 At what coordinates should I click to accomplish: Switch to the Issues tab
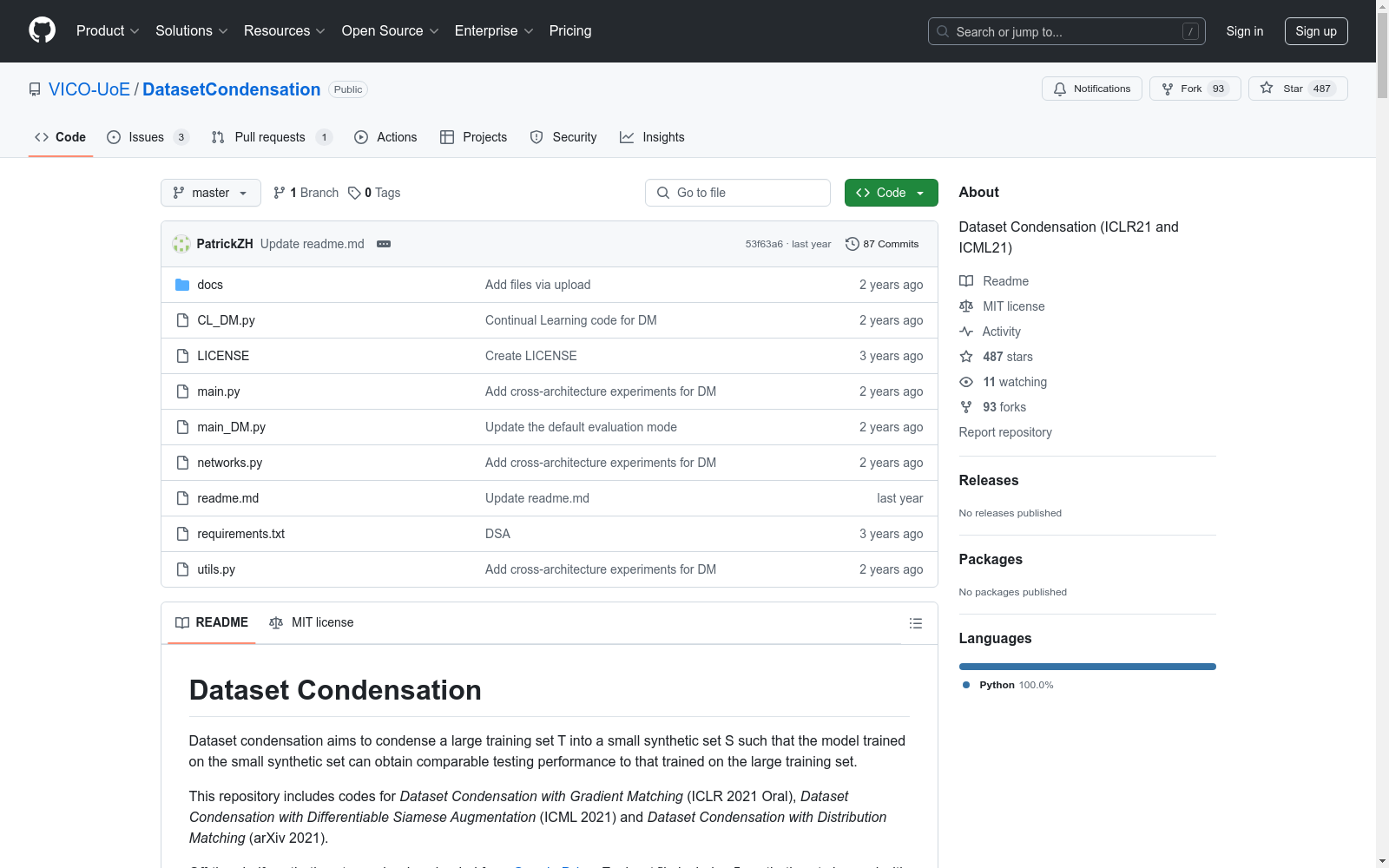coord(148,137)
